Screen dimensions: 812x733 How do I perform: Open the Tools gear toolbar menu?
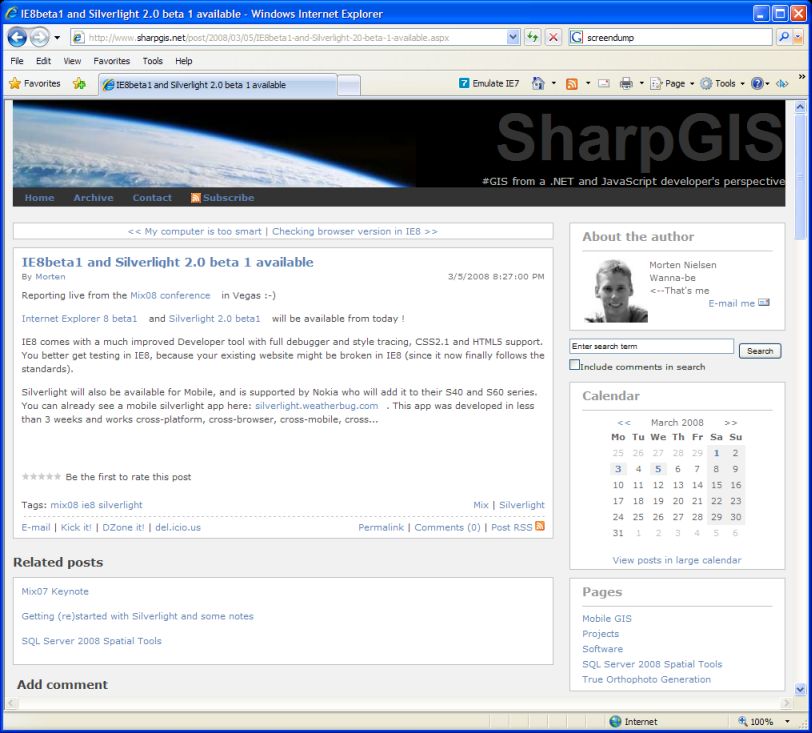722,83
